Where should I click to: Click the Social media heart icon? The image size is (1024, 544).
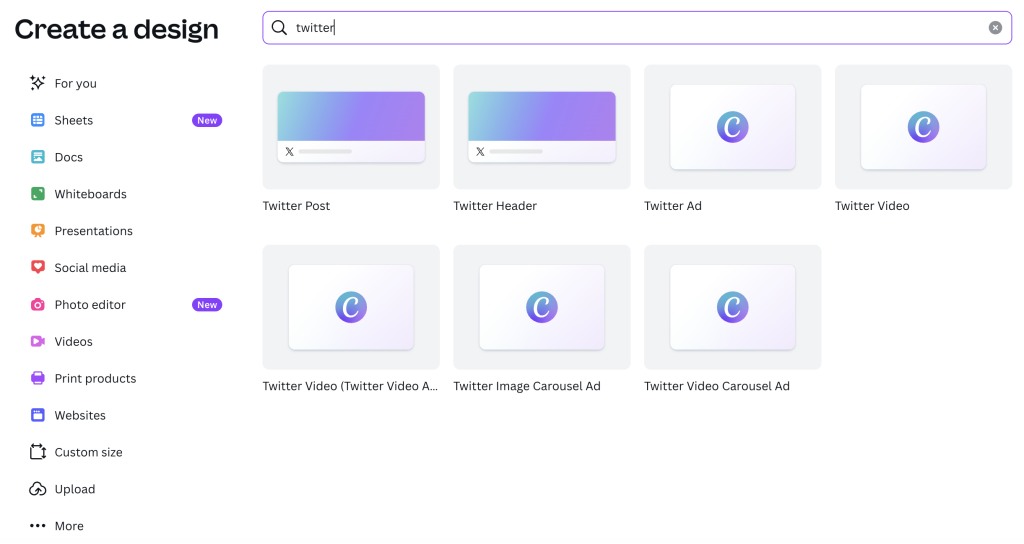pyautogui.click(x=38, y=267)
